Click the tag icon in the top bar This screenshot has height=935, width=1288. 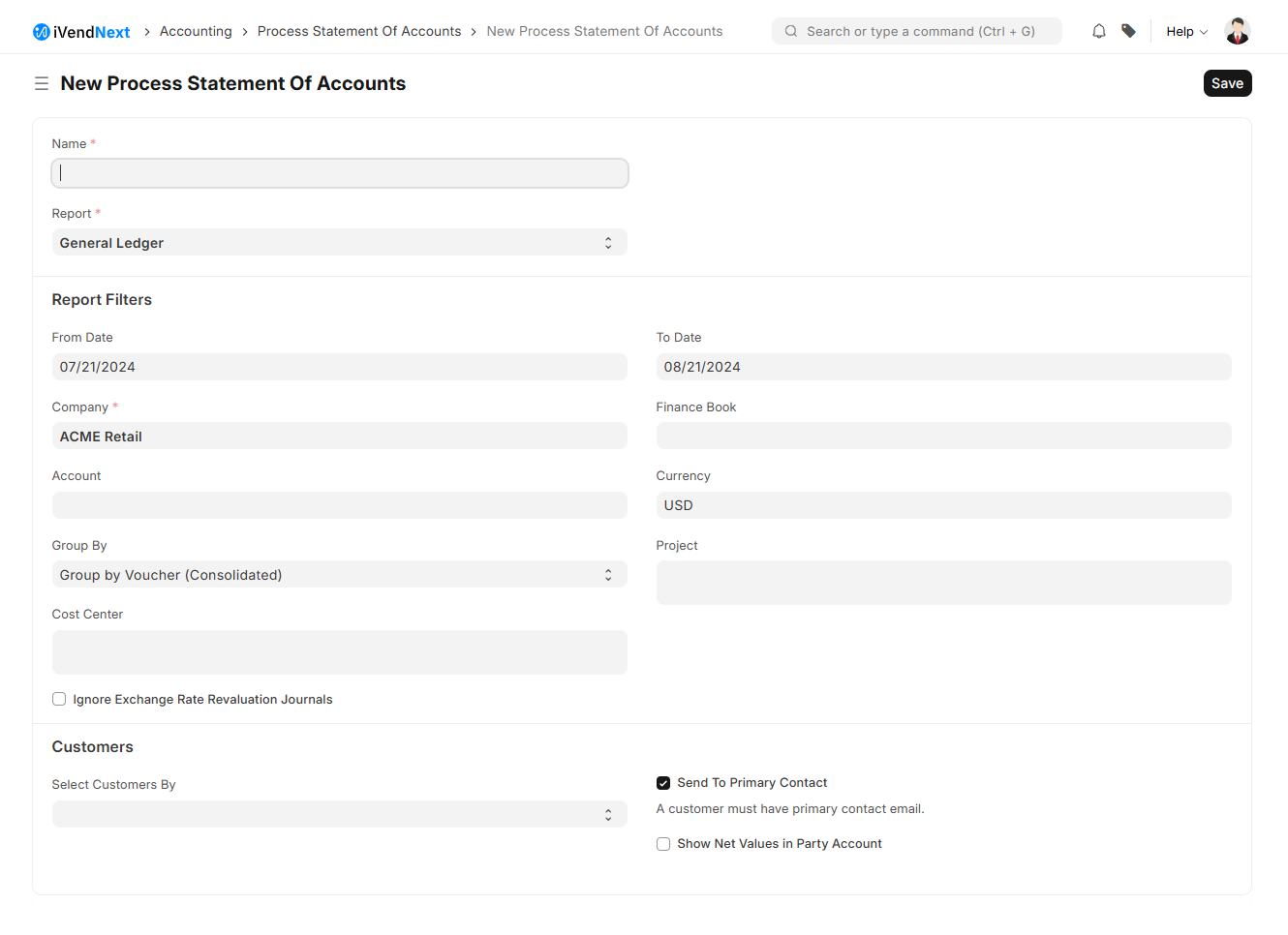pyautogui.click(x=1128, y=30)
